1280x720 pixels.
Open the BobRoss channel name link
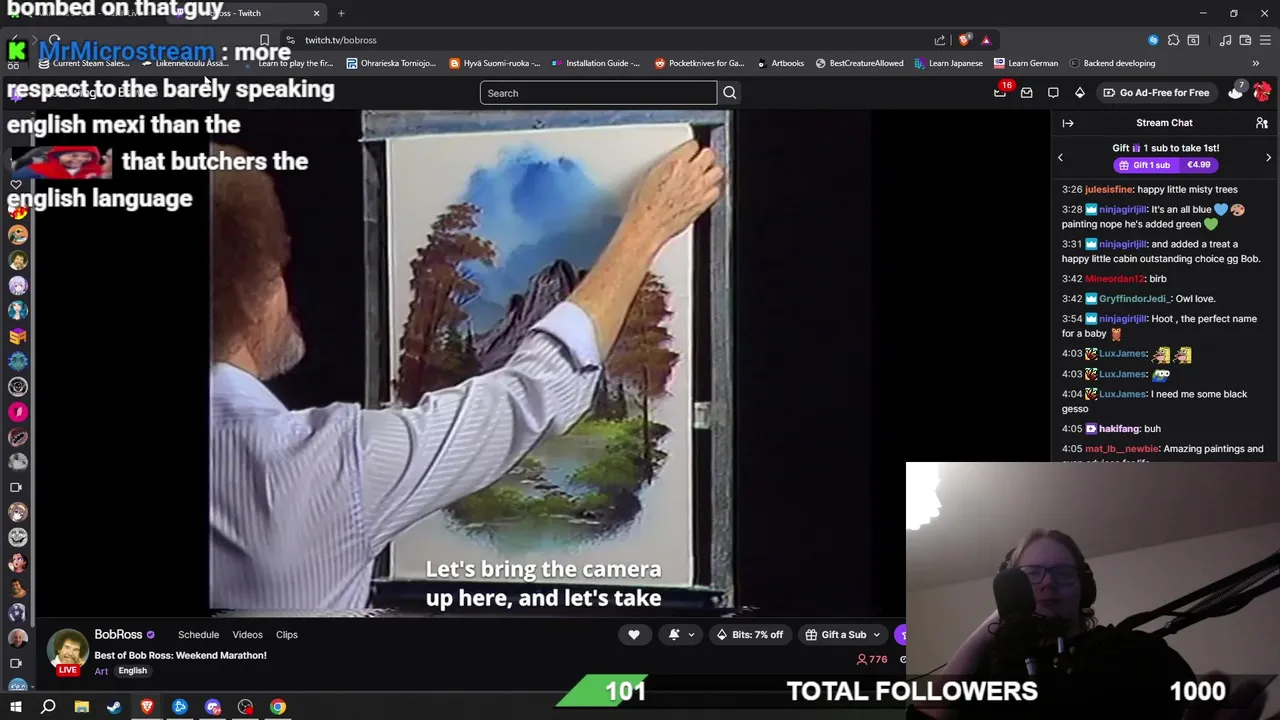coord(118,635)
